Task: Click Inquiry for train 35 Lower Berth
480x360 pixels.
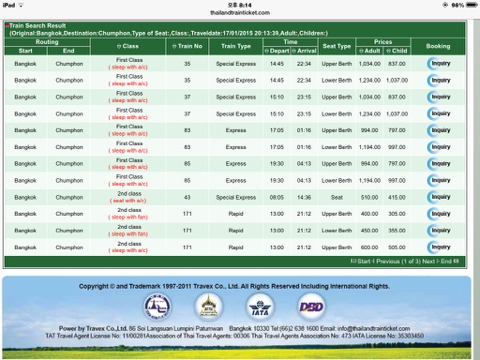Action: point(439,80)
